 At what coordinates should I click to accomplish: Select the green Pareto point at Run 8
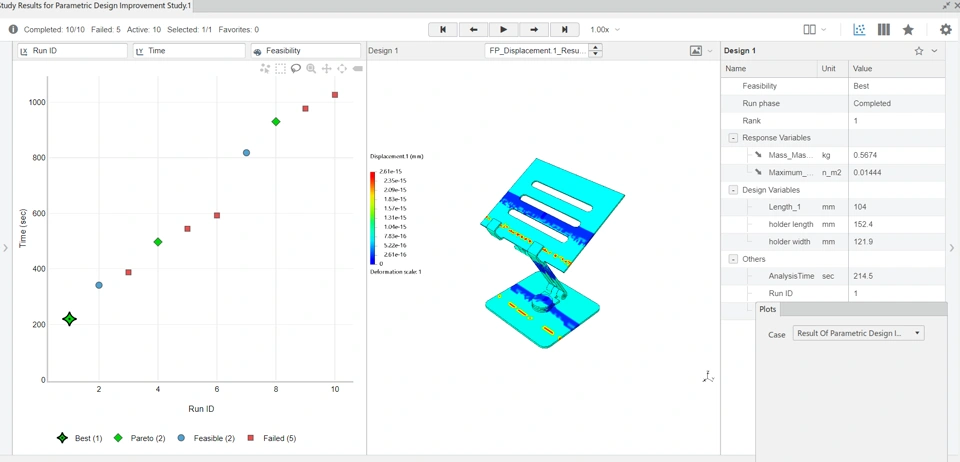pyautogui.click(x=276, y=122)
